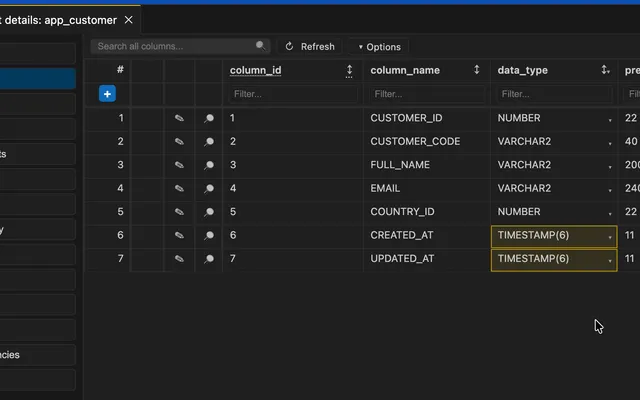Open data type dropdown for EMAIL
The width and height of the screenshot is (640, 400).
(610, 190)
